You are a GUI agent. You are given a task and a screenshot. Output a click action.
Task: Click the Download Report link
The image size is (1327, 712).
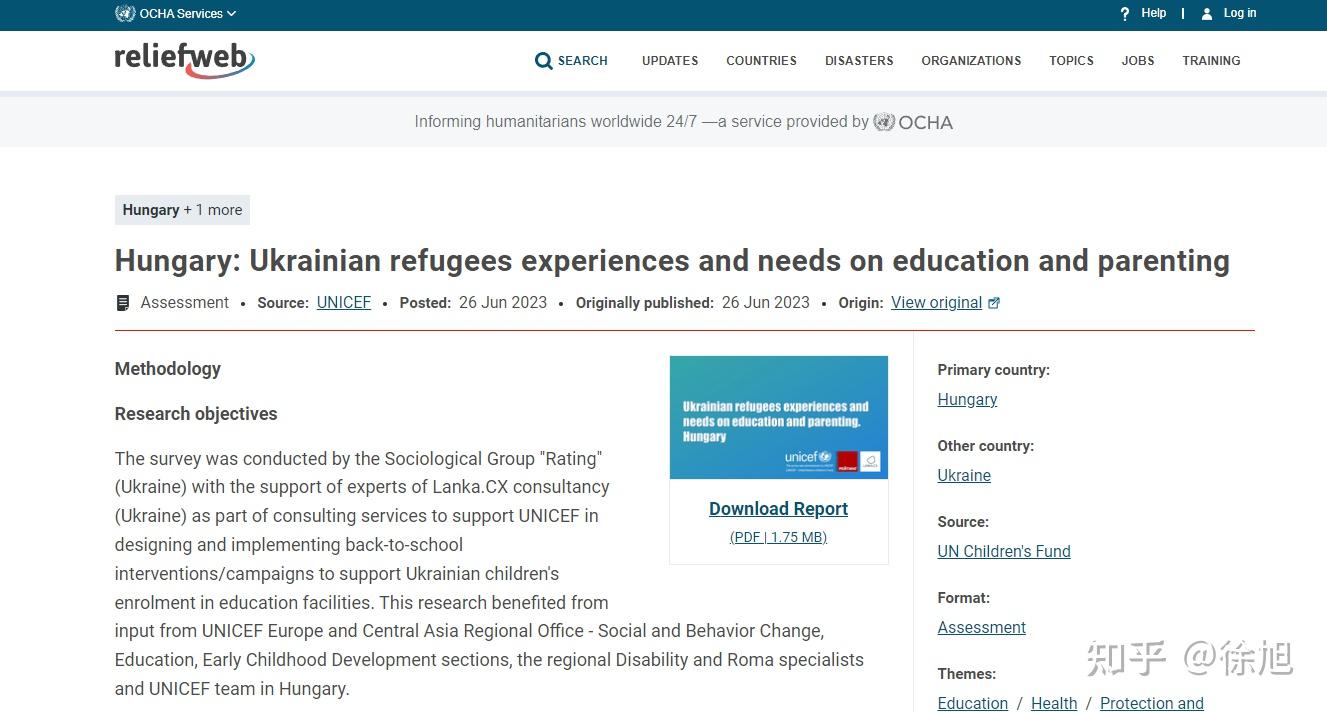click(x=778, y=508)
